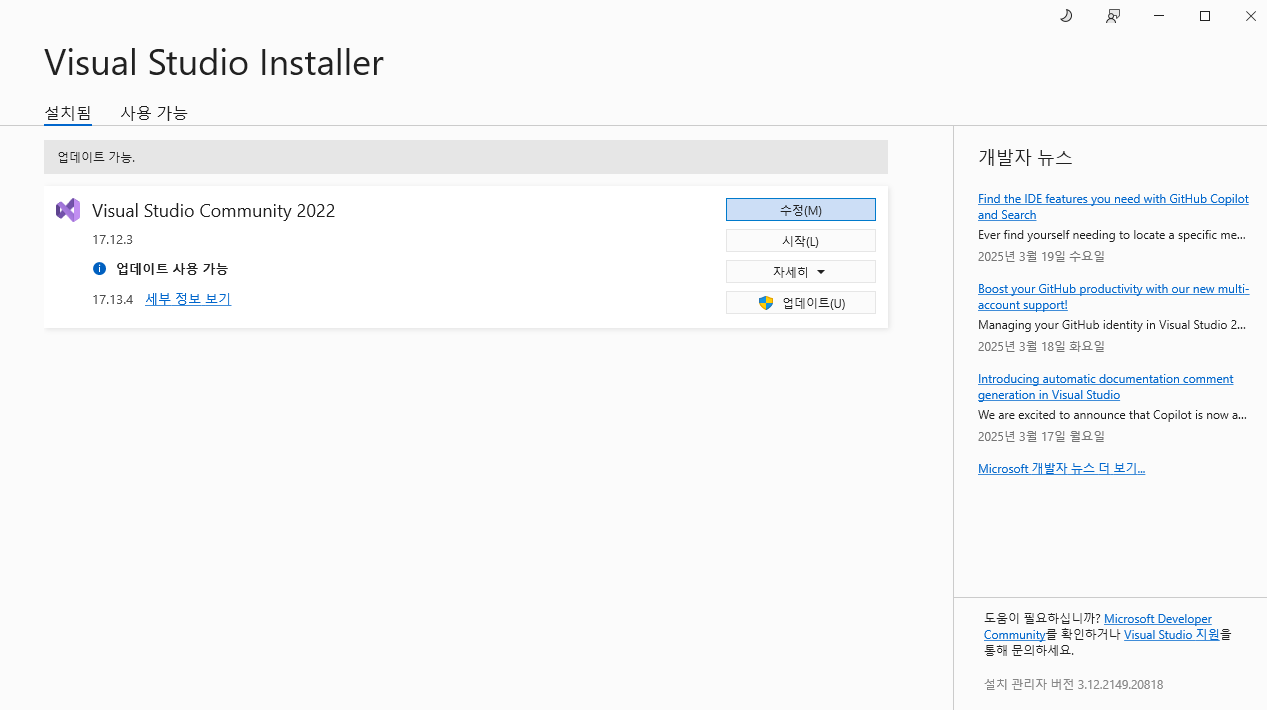Screen dimensions: 1267x710
Task: Click the date 2025년 3월 17일 월요일
Action: coord(1041,436)
